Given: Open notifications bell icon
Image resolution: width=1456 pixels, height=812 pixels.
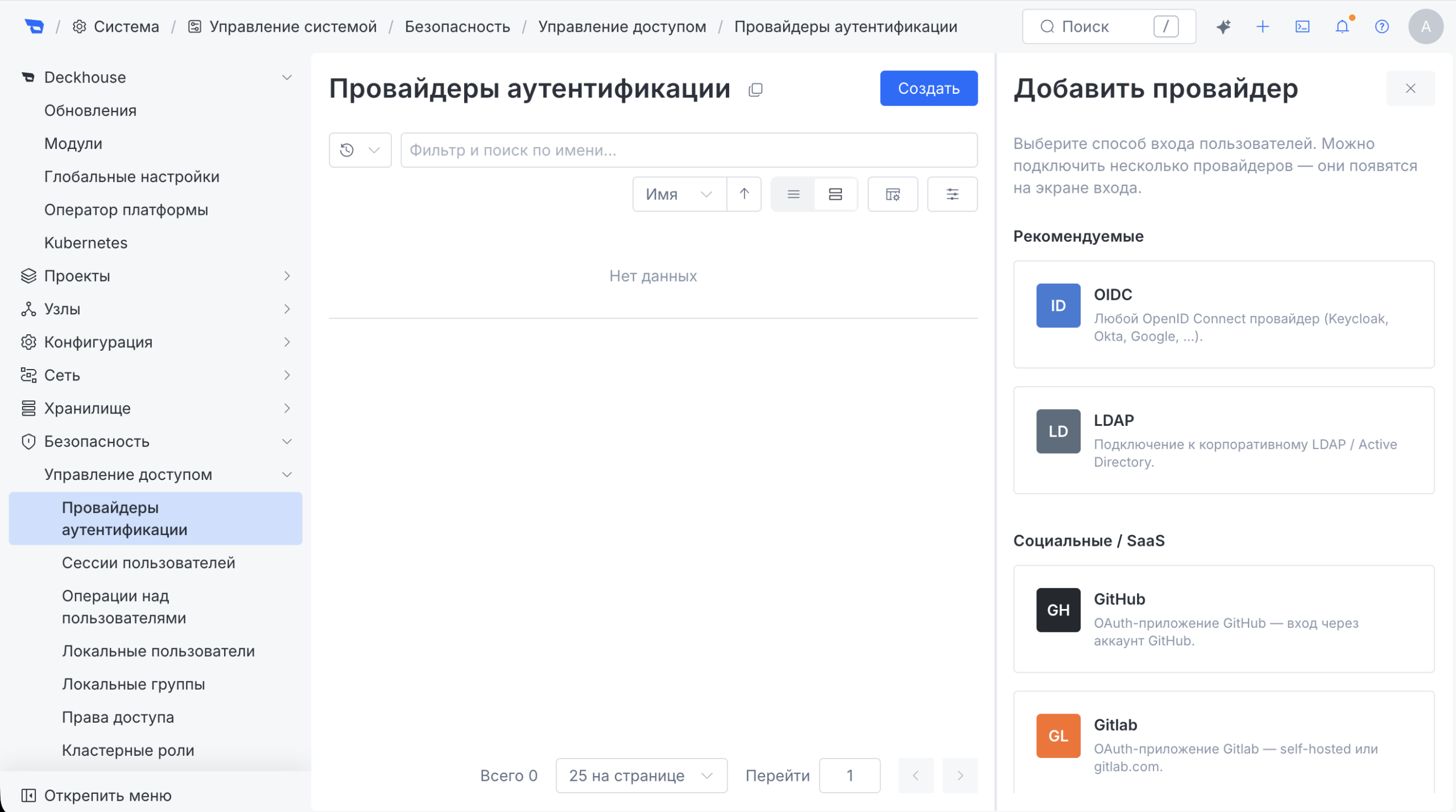Looking at the screenshot, I should click(x=1342, y=26).
